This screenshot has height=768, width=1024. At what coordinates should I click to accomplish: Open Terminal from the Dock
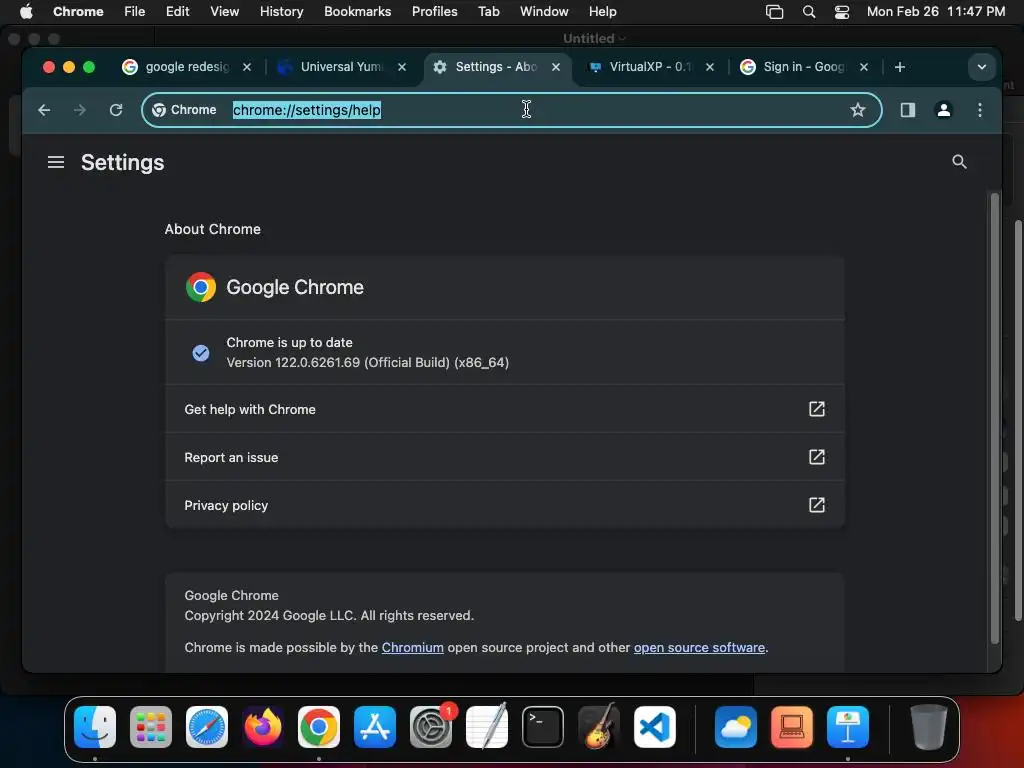tap(543, 726)
